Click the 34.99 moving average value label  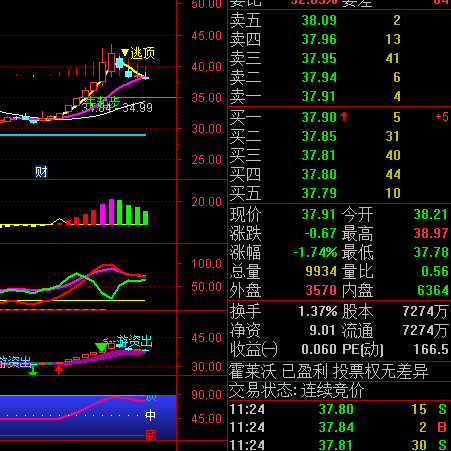click(137, 108)
